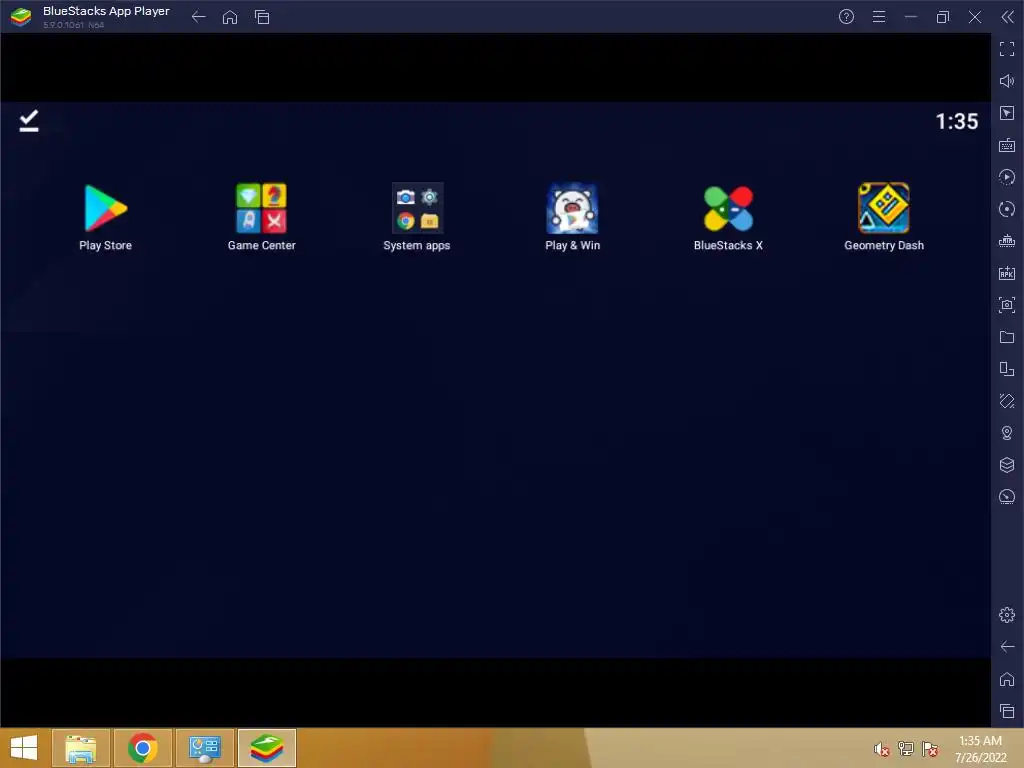This screenshot has width=1024, height=768.
Task: Open the help question mark icon
Action: [846, 17]
